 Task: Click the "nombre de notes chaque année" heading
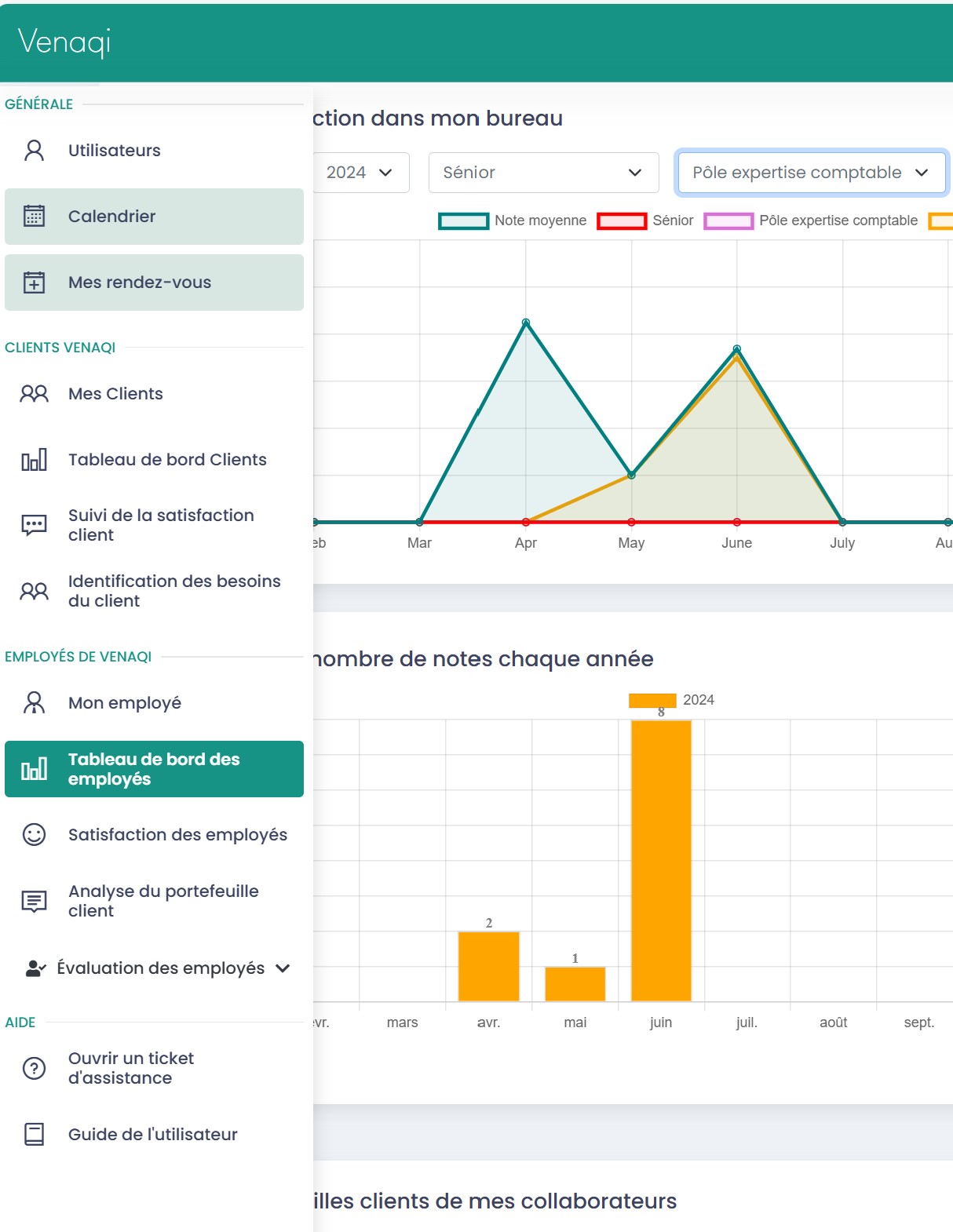[483, 658]
